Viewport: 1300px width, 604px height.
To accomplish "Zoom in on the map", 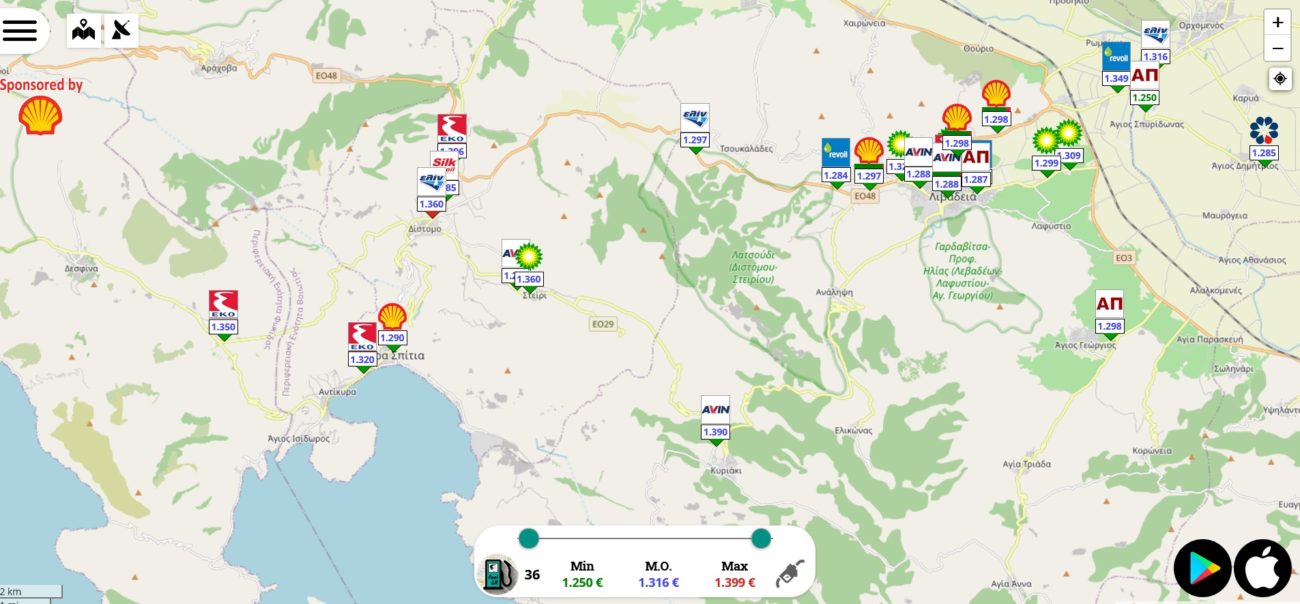I will tap(1278, 22).
